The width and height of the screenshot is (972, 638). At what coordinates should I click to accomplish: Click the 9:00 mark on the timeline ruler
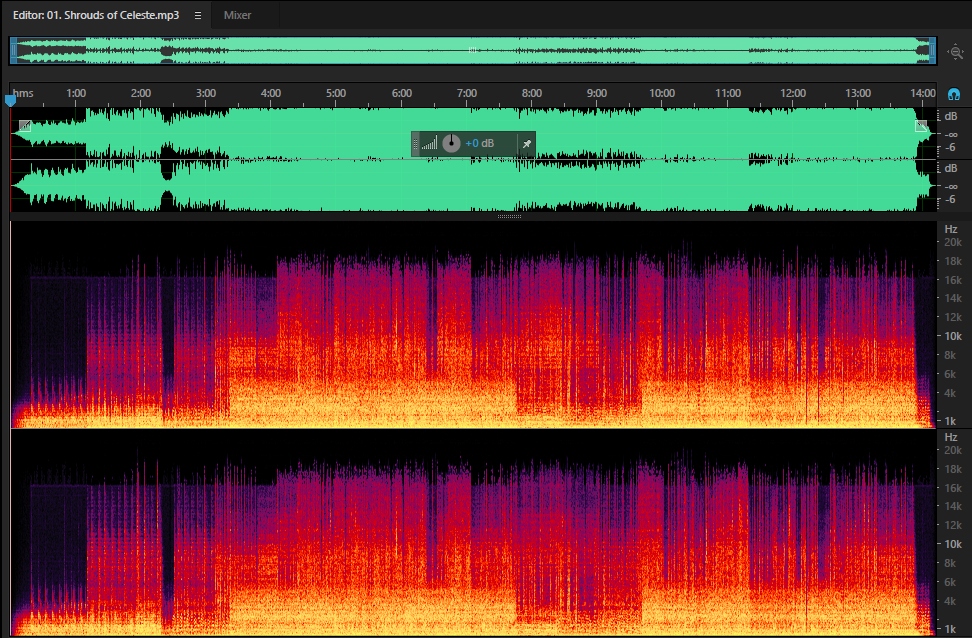tap(597, 94)
